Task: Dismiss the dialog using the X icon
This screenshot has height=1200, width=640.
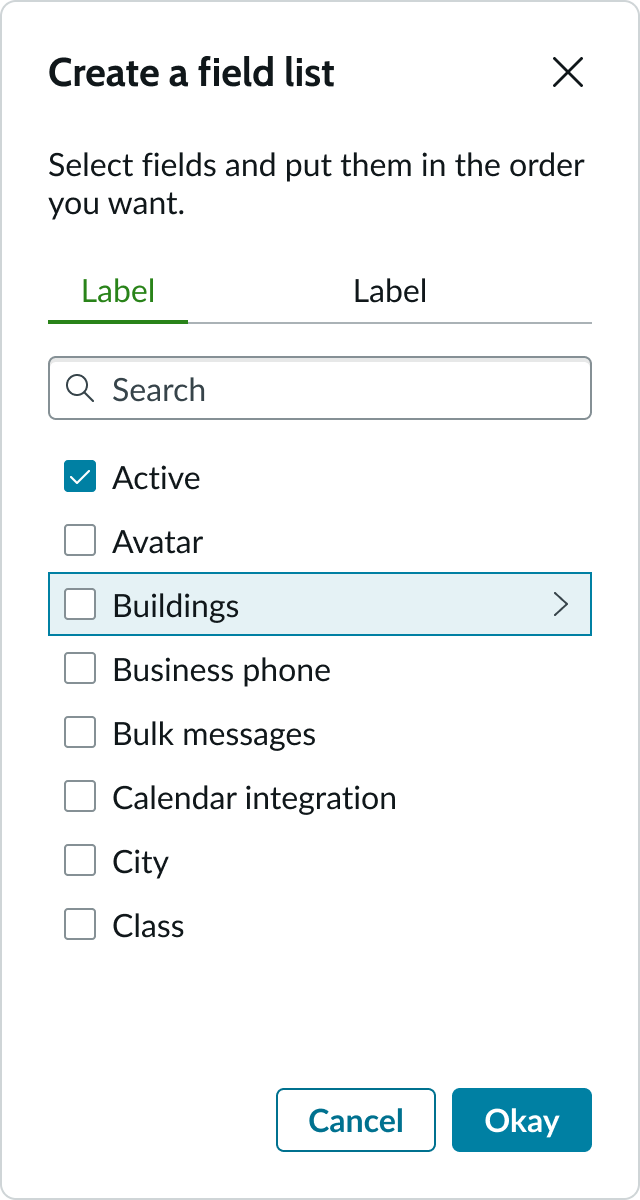Action: tap(567, 72)
